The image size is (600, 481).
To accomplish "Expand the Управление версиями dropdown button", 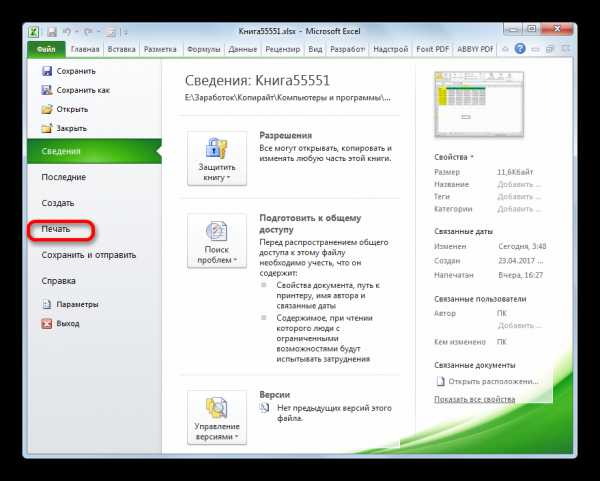I will pyautogui.click(x=217, y=417).
